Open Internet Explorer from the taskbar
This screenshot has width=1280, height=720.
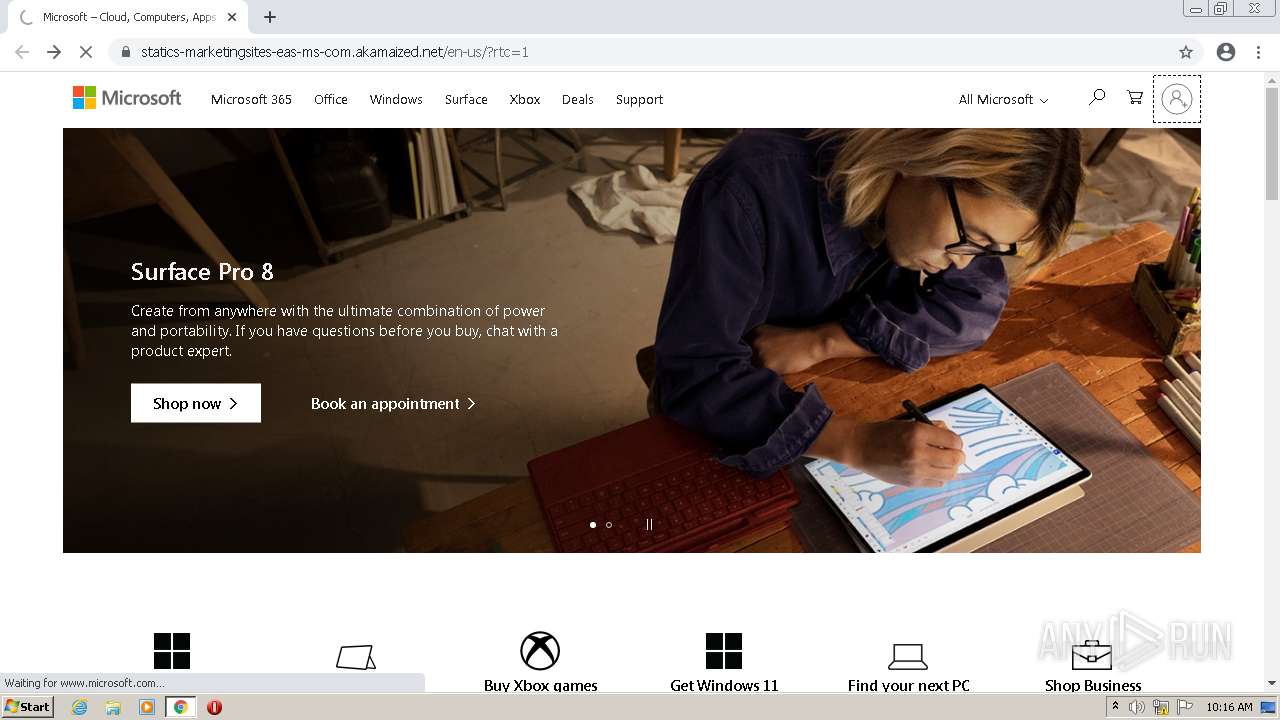(x=80, y=707)
